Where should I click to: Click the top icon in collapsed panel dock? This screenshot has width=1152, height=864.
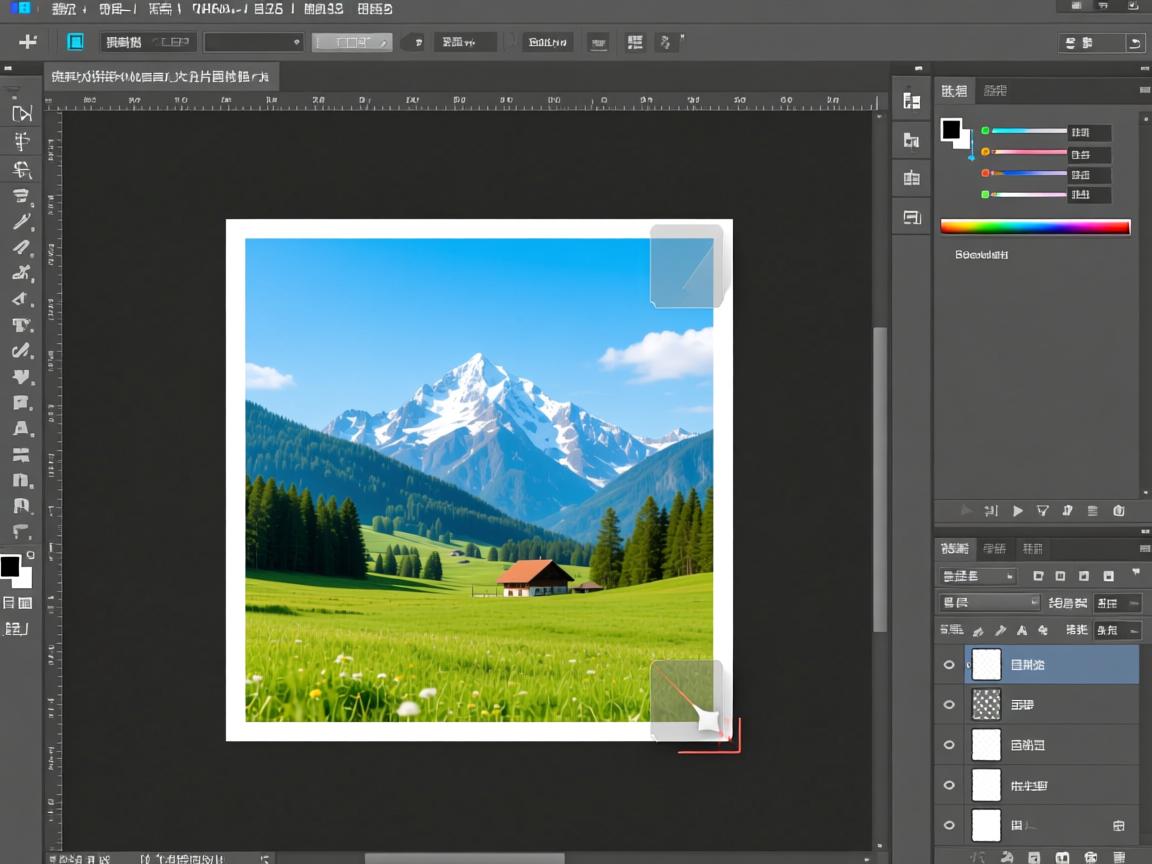911,101
